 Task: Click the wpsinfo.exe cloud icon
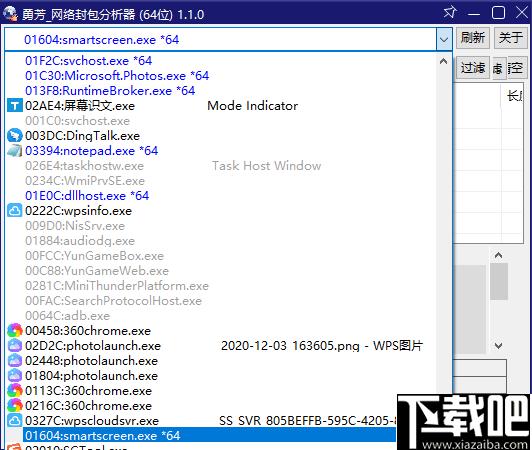15,210
